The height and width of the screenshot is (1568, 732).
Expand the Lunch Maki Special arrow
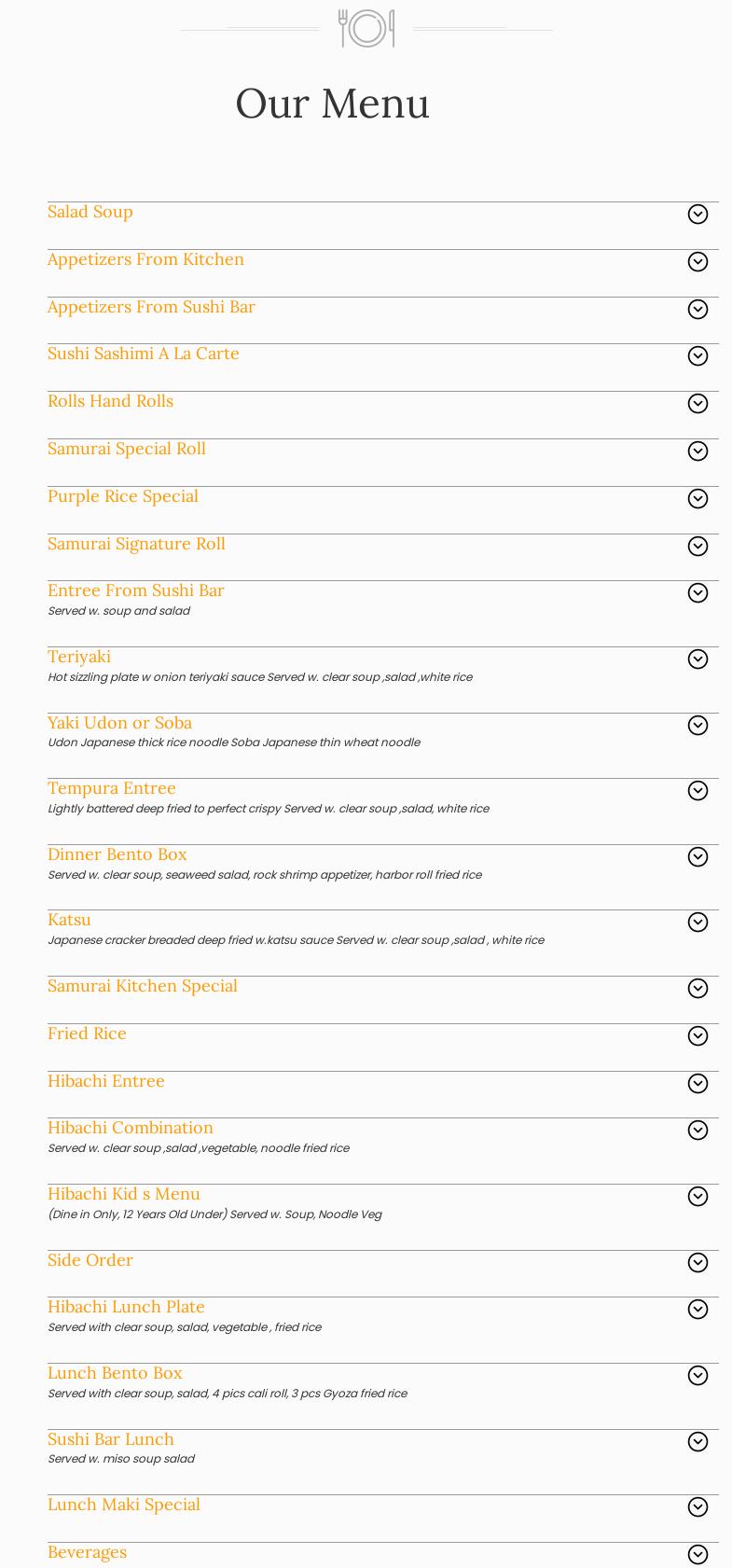click(x=697, y=1507)
